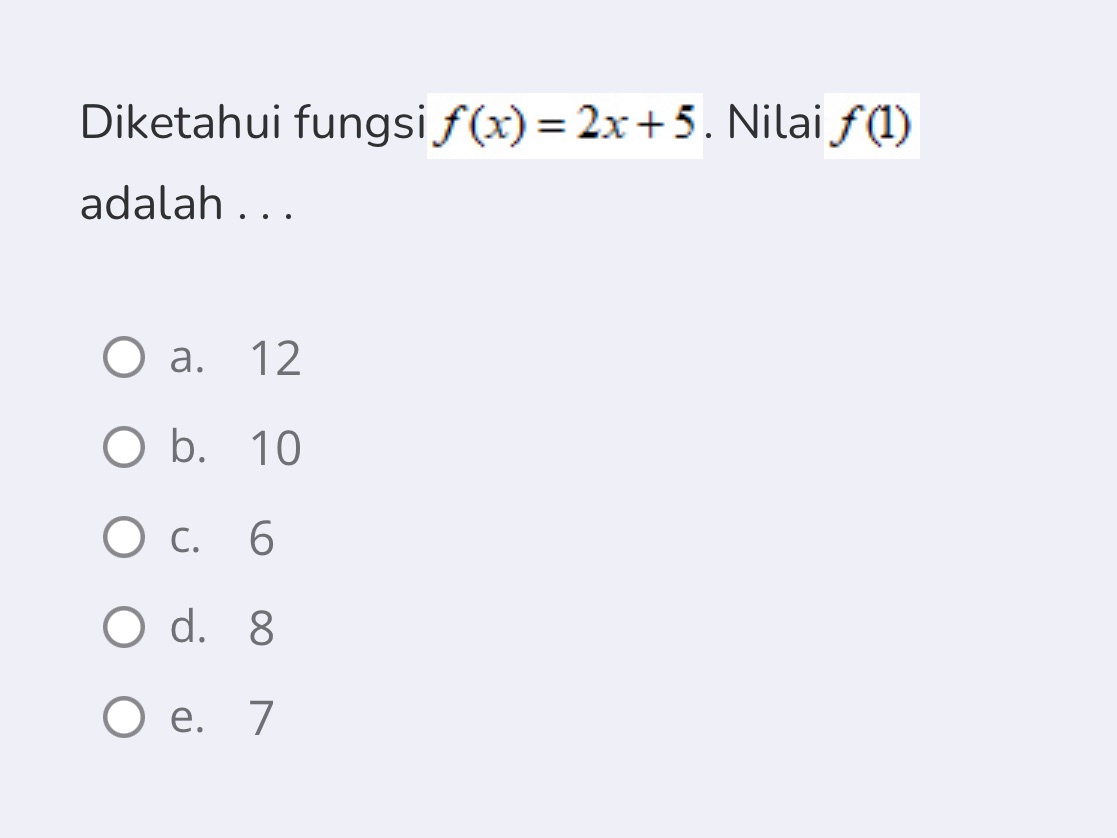Click the answer label d. 8

225,629
